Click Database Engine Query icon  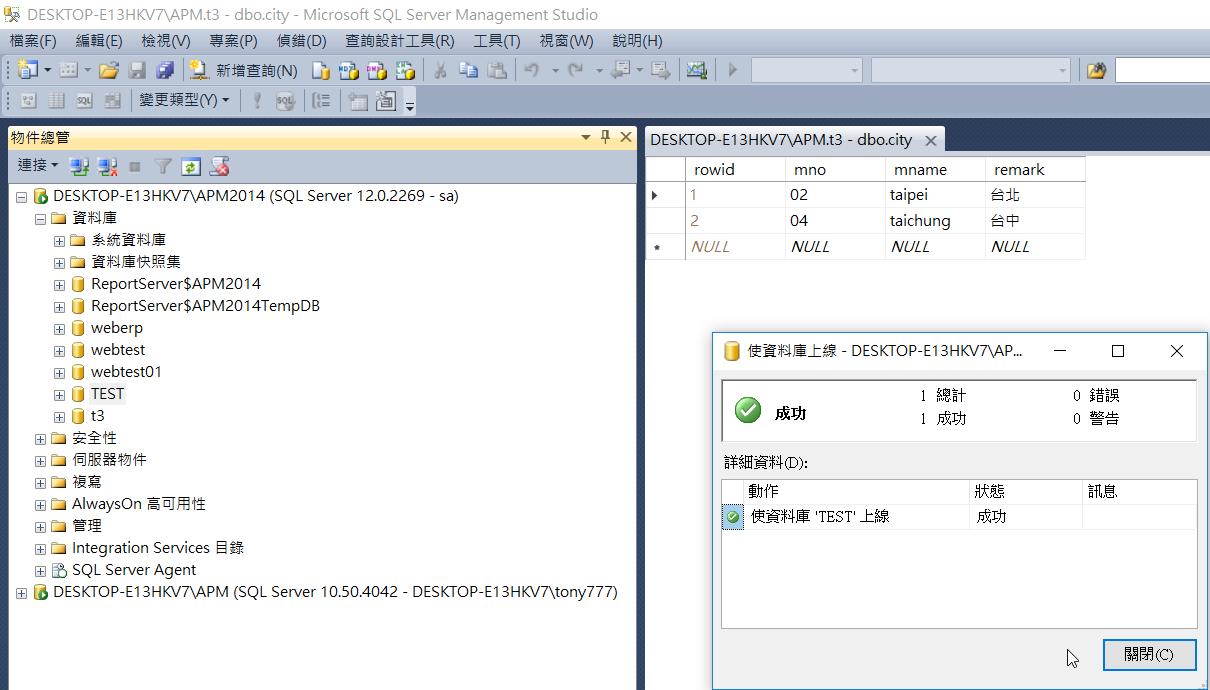321,70
